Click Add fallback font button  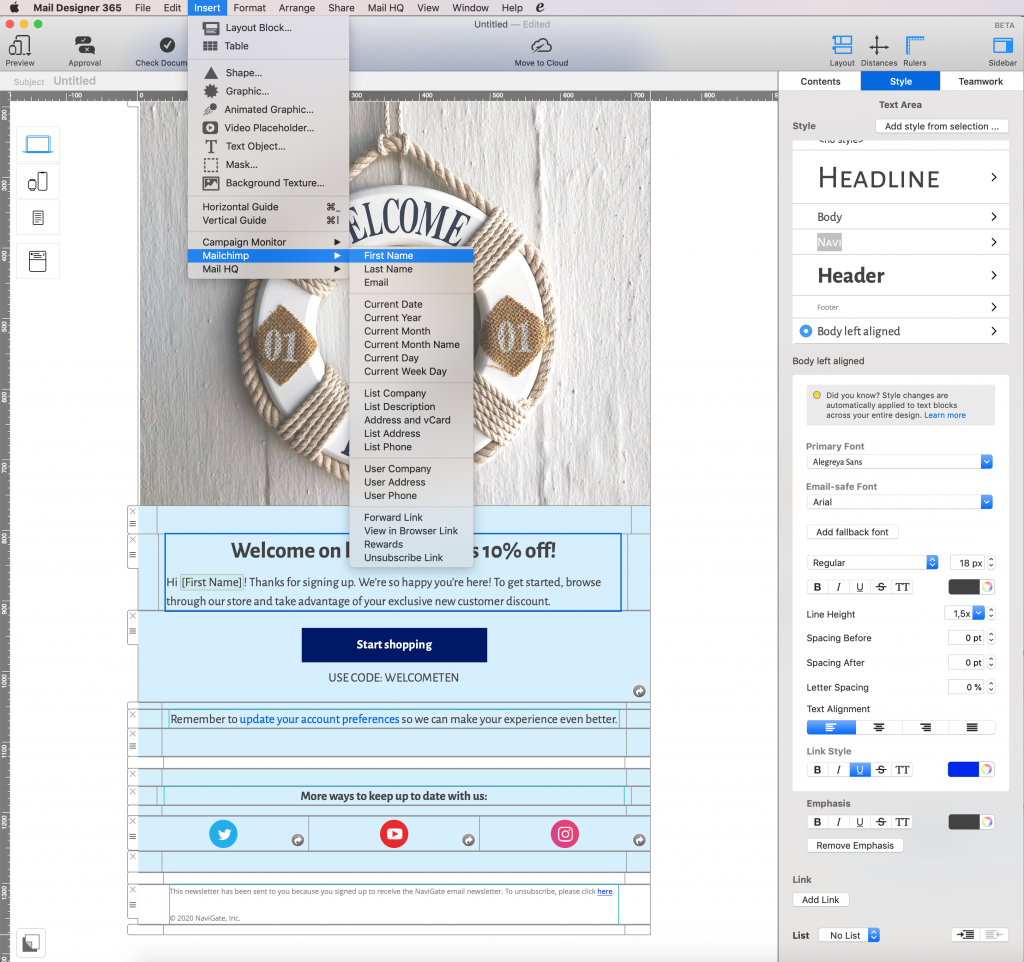click(852, 532)
